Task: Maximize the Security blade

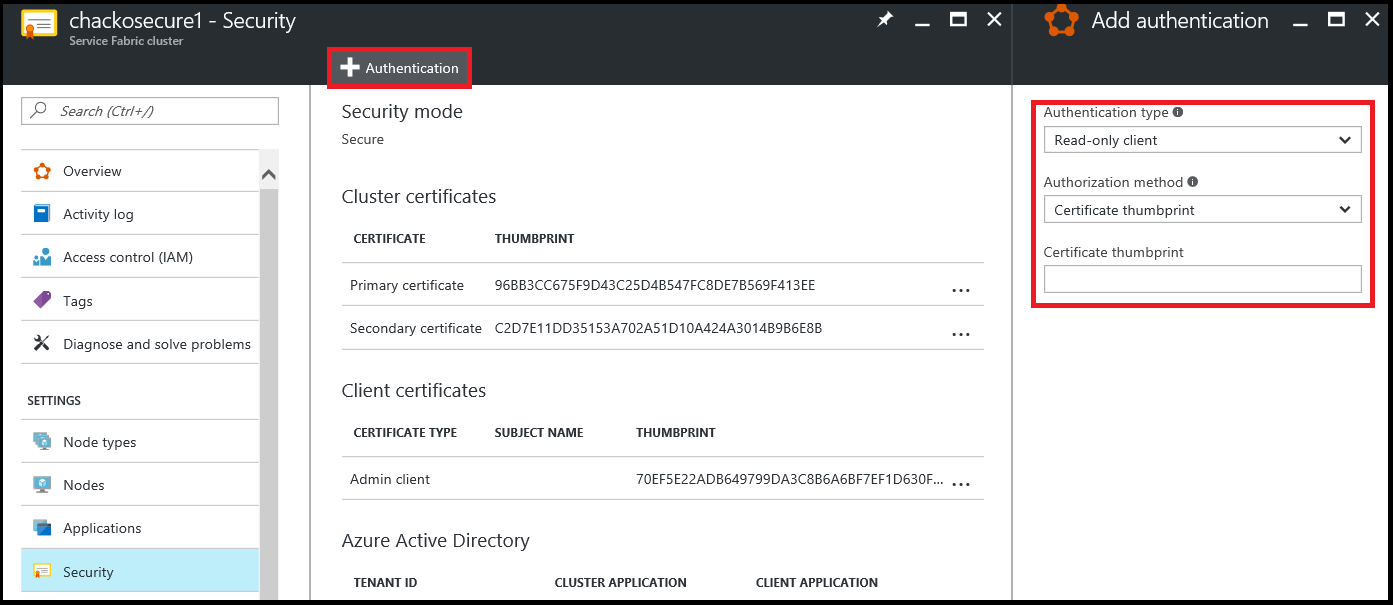Action: [x=958, y=20]
